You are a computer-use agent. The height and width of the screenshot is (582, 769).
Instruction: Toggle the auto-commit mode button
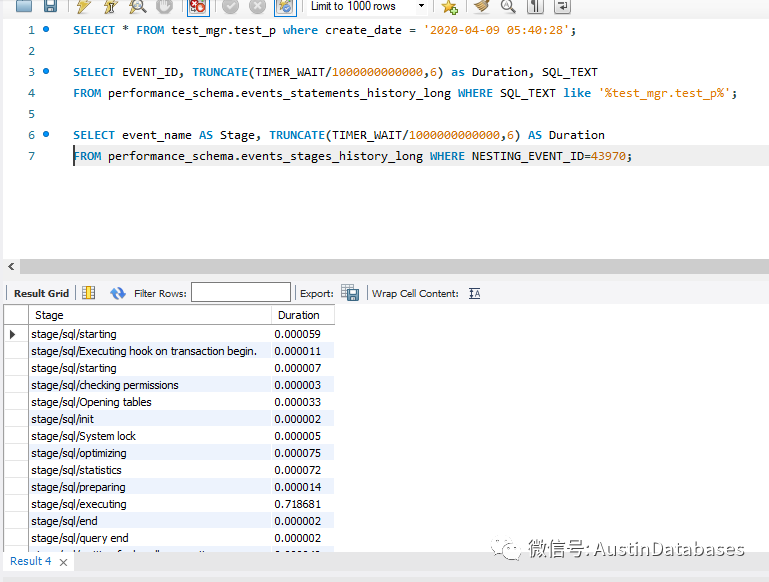(285, 6)
